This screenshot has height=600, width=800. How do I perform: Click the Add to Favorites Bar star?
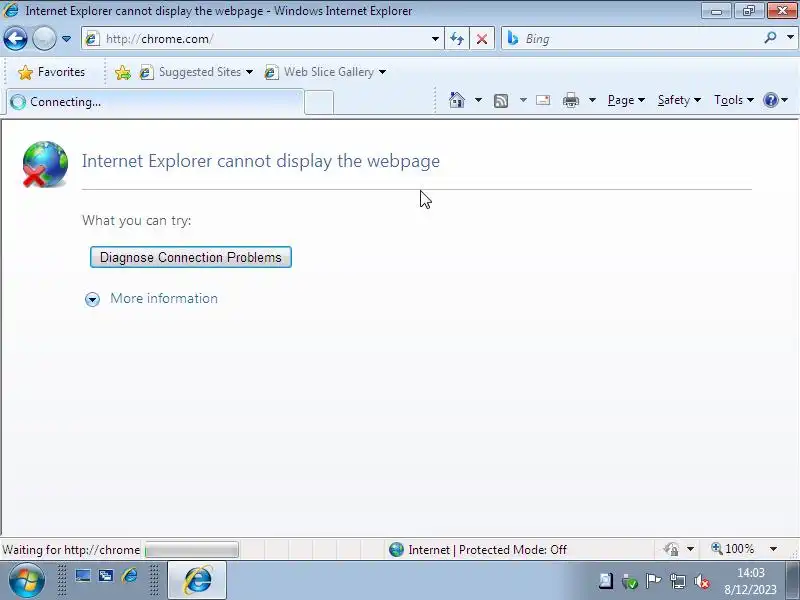tap(122, 72)
